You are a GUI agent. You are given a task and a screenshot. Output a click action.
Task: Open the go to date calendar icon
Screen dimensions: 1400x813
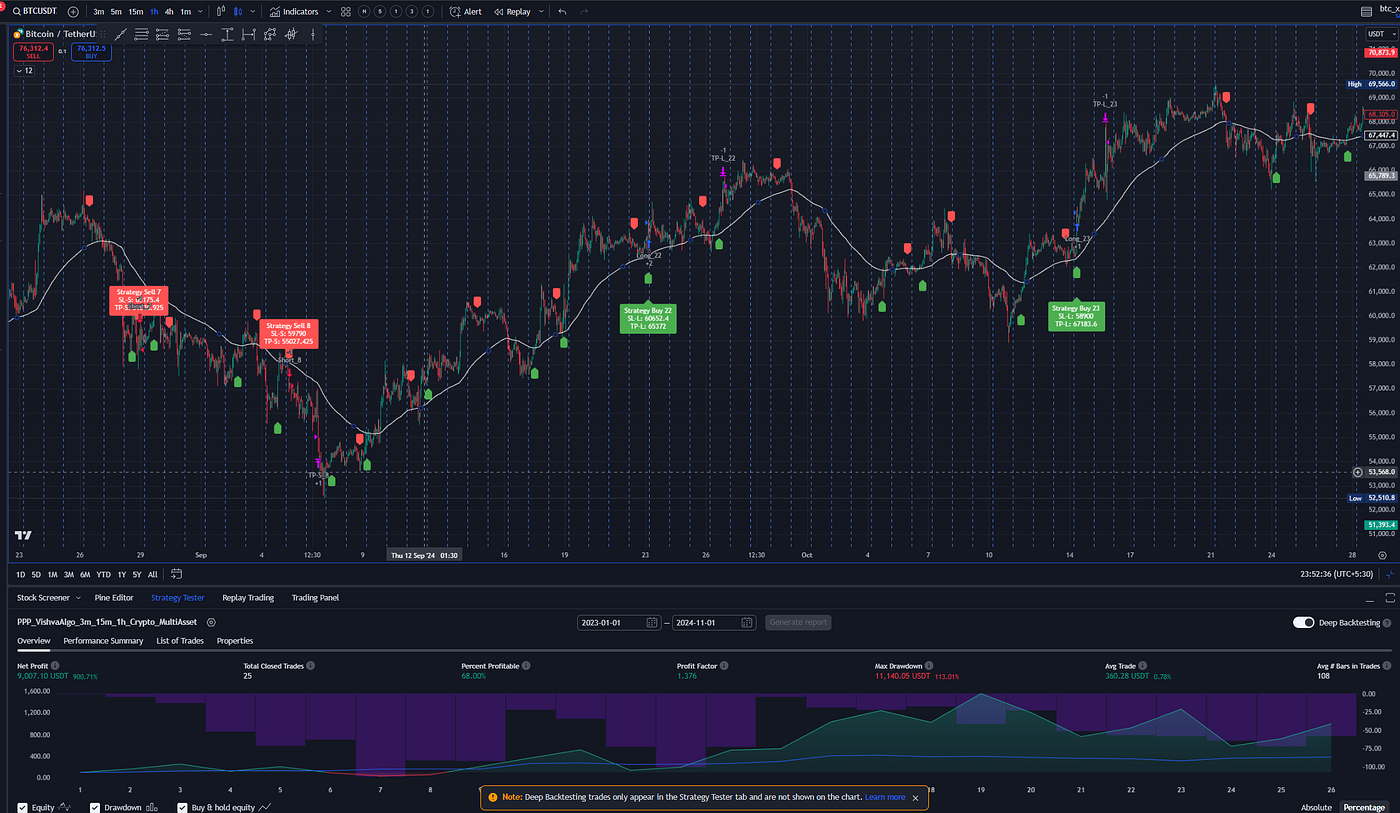tap(176, 574)
